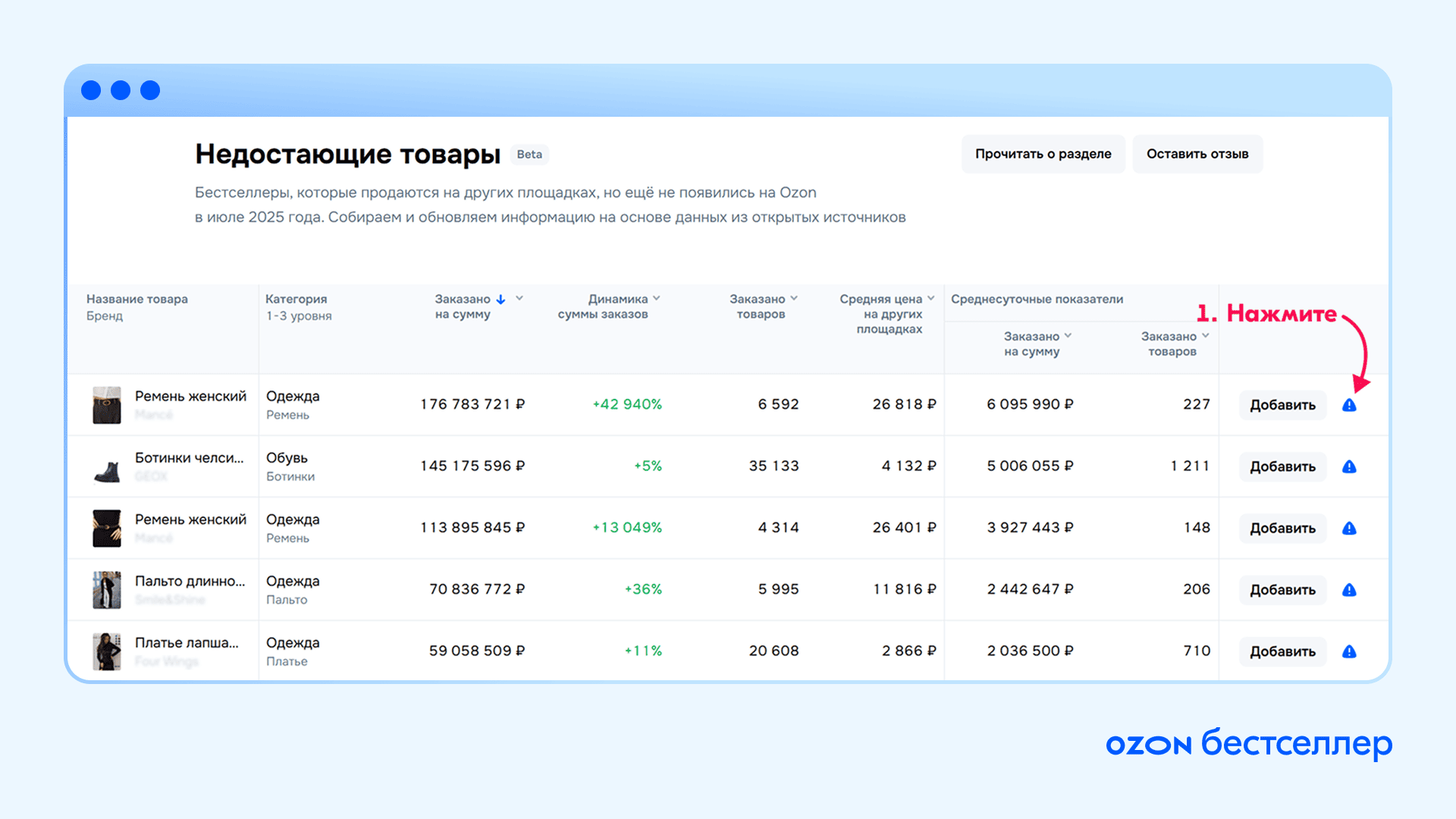Select the Ремень женский name in the 176 783 721 ₽ row
The image size is (1456, 819).
190,396
